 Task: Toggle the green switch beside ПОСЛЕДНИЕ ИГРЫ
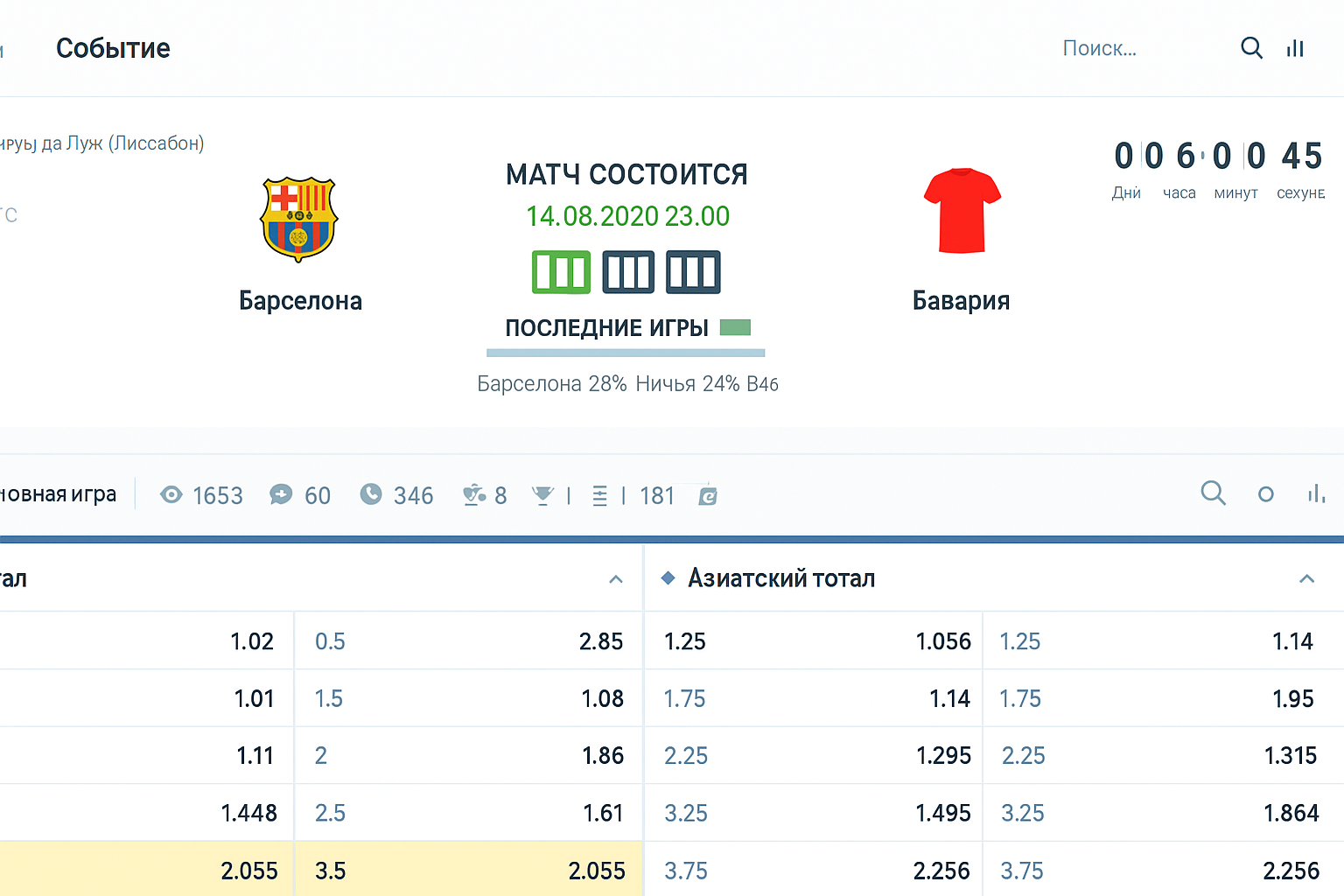[735, 327]
